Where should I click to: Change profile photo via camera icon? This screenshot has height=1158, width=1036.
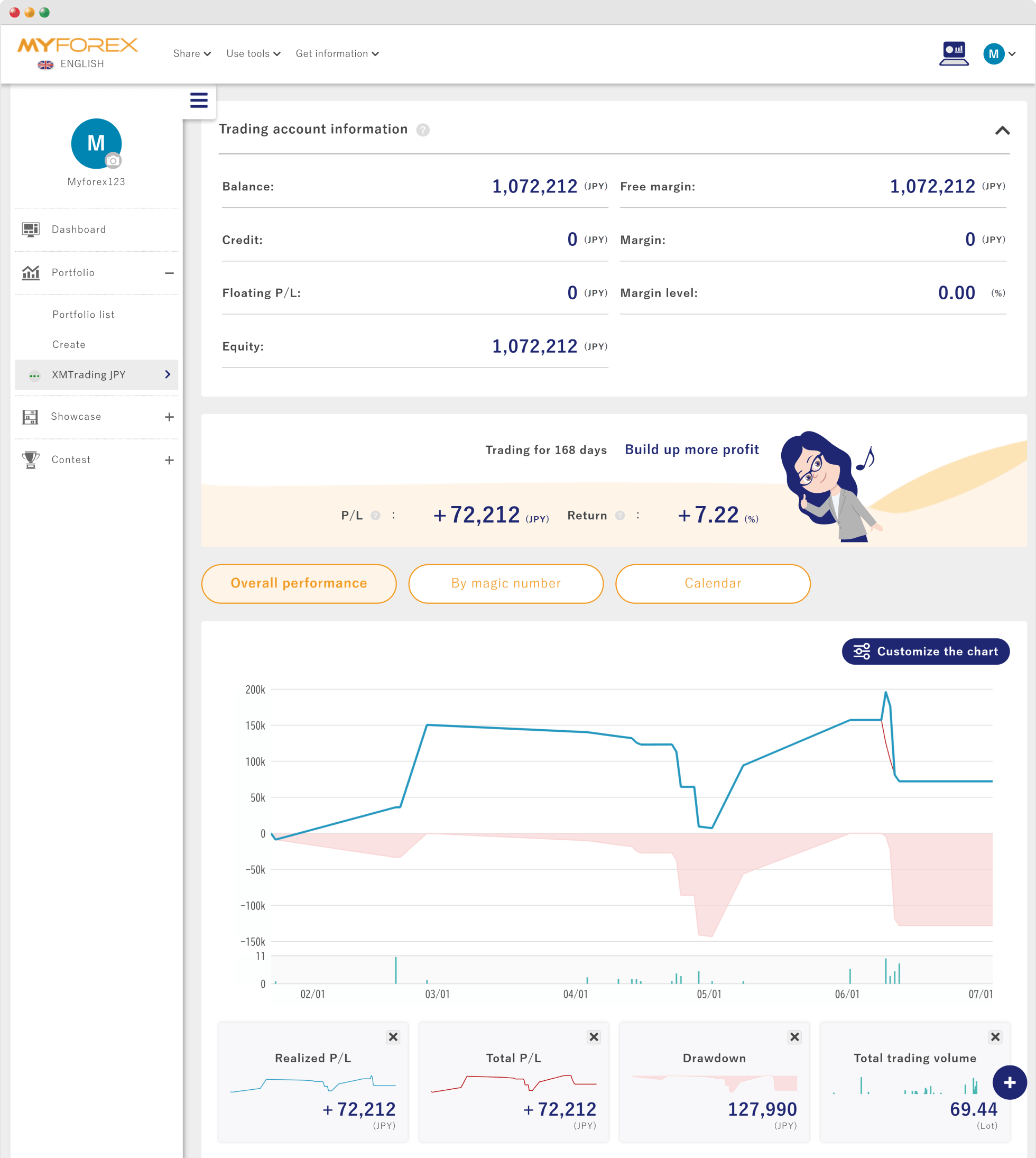pos(113,161)
